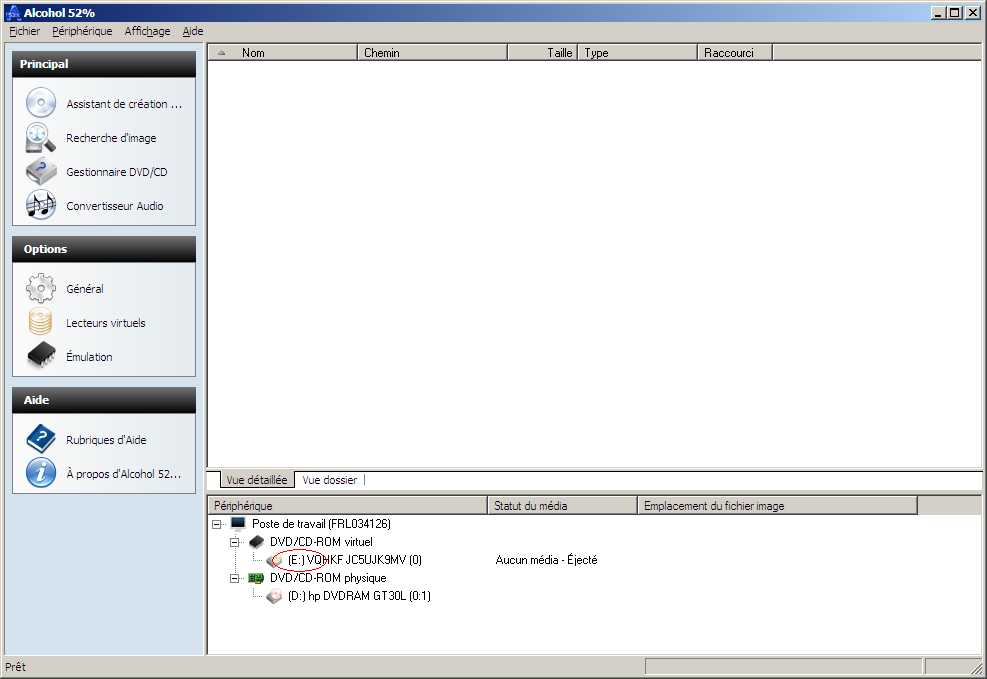
Task: Click the Rubriques d'Aide book icon
Action: 41,439
